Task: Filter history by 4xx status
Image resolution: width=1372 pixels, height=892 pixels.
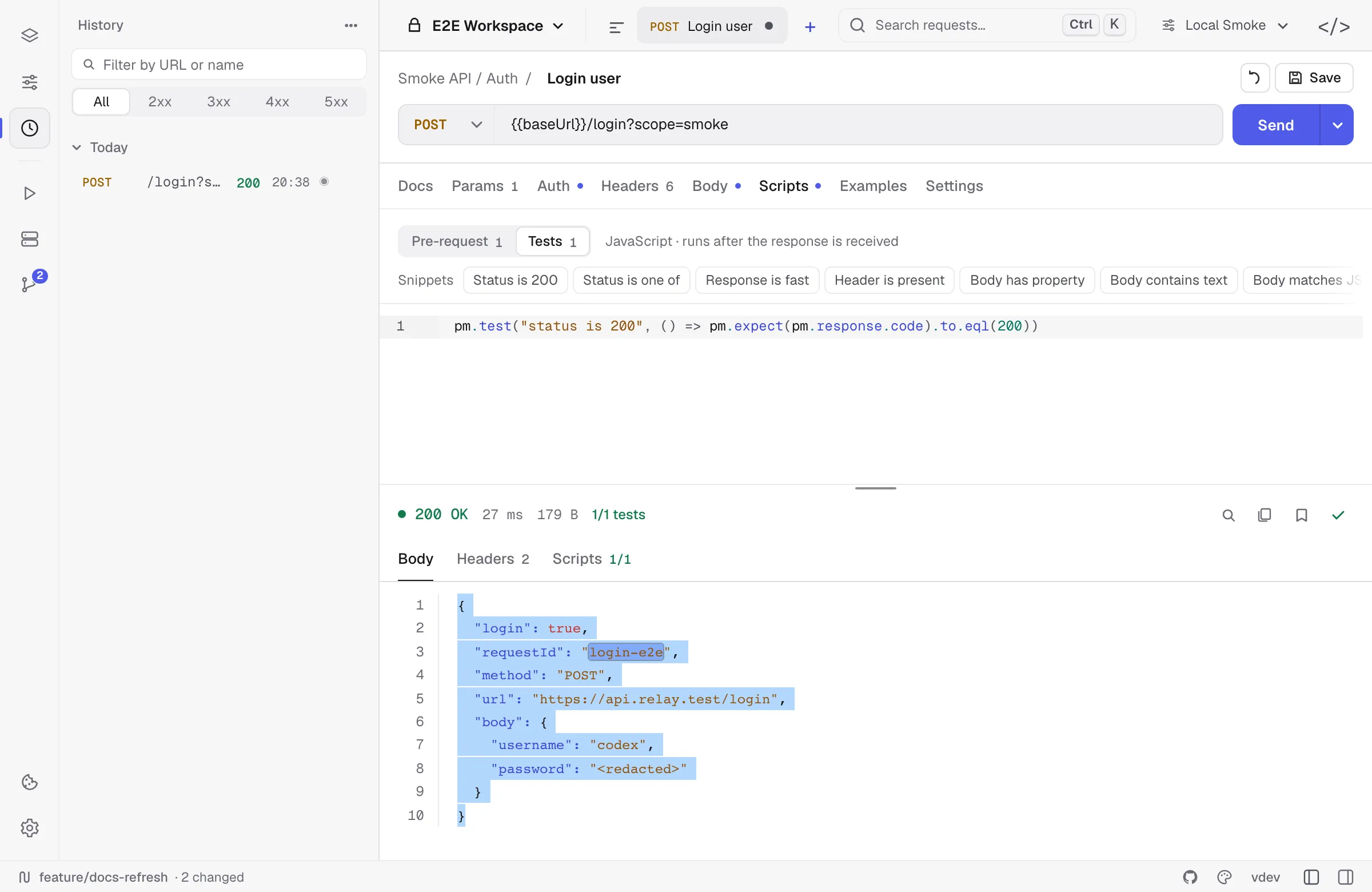Action: pos(277,102)
